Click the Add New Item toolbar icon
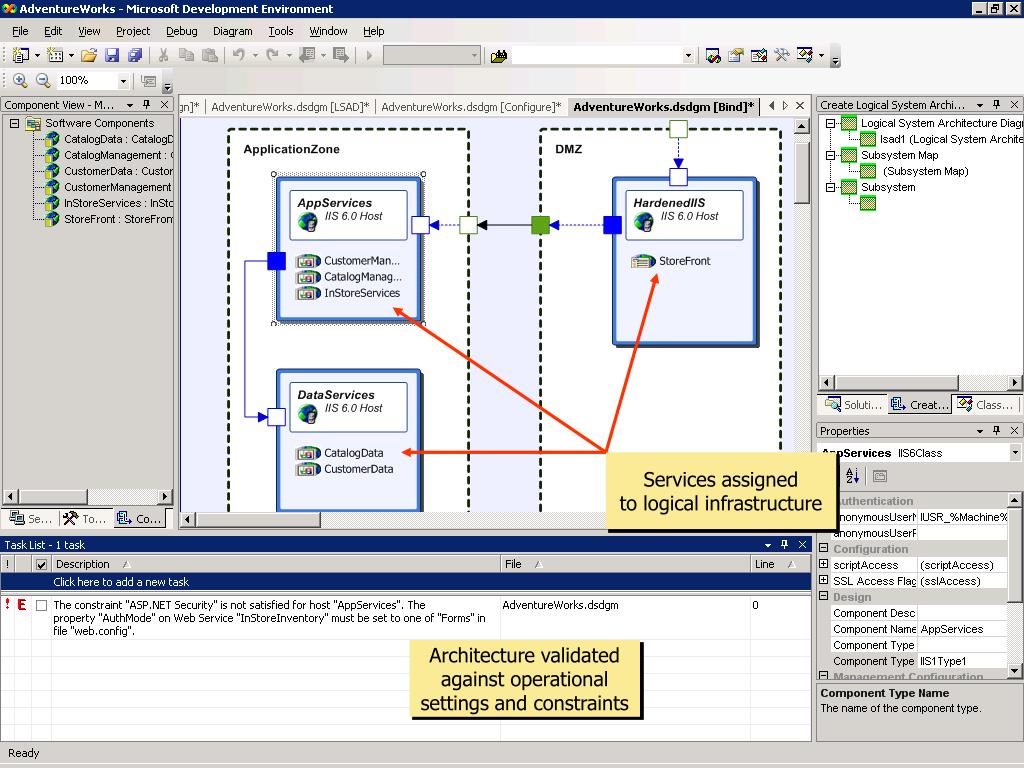Image resolution: width=1024 pixels, height=768 pixels. click(x=56, y=56)
